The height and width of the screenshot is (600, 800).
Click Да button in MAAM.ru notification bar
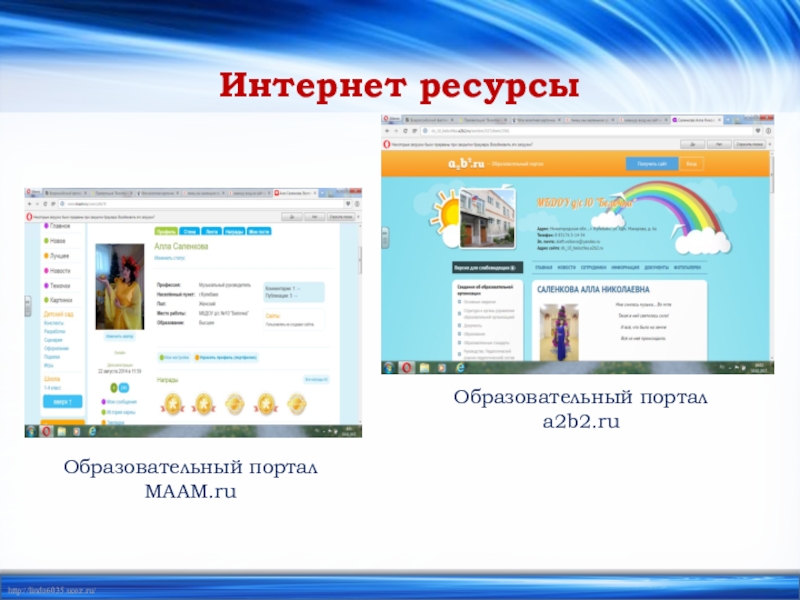click(x=292, y=217)
